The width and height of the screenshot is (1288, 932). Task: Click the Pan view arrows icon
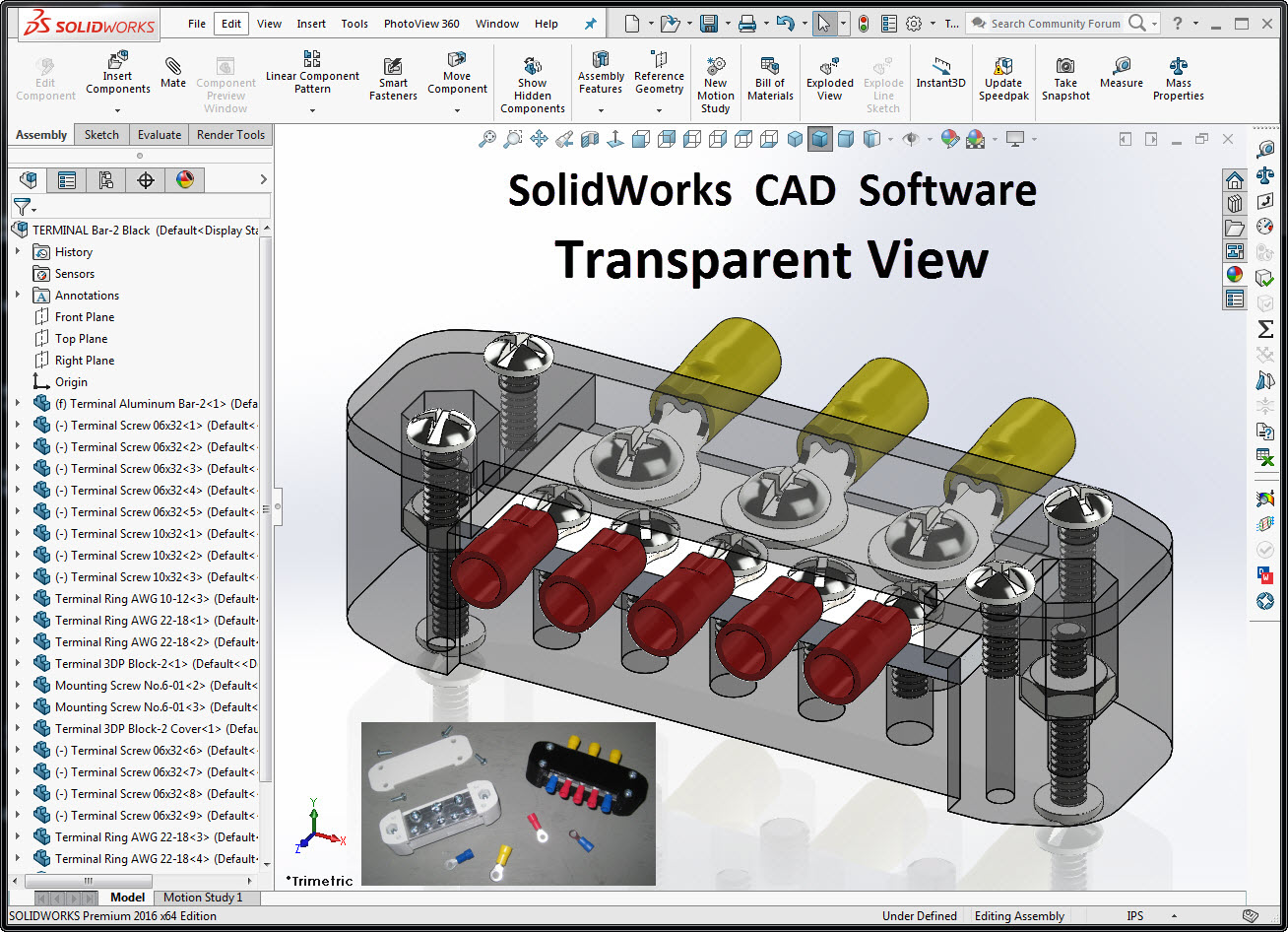click(x=539, y=139)
